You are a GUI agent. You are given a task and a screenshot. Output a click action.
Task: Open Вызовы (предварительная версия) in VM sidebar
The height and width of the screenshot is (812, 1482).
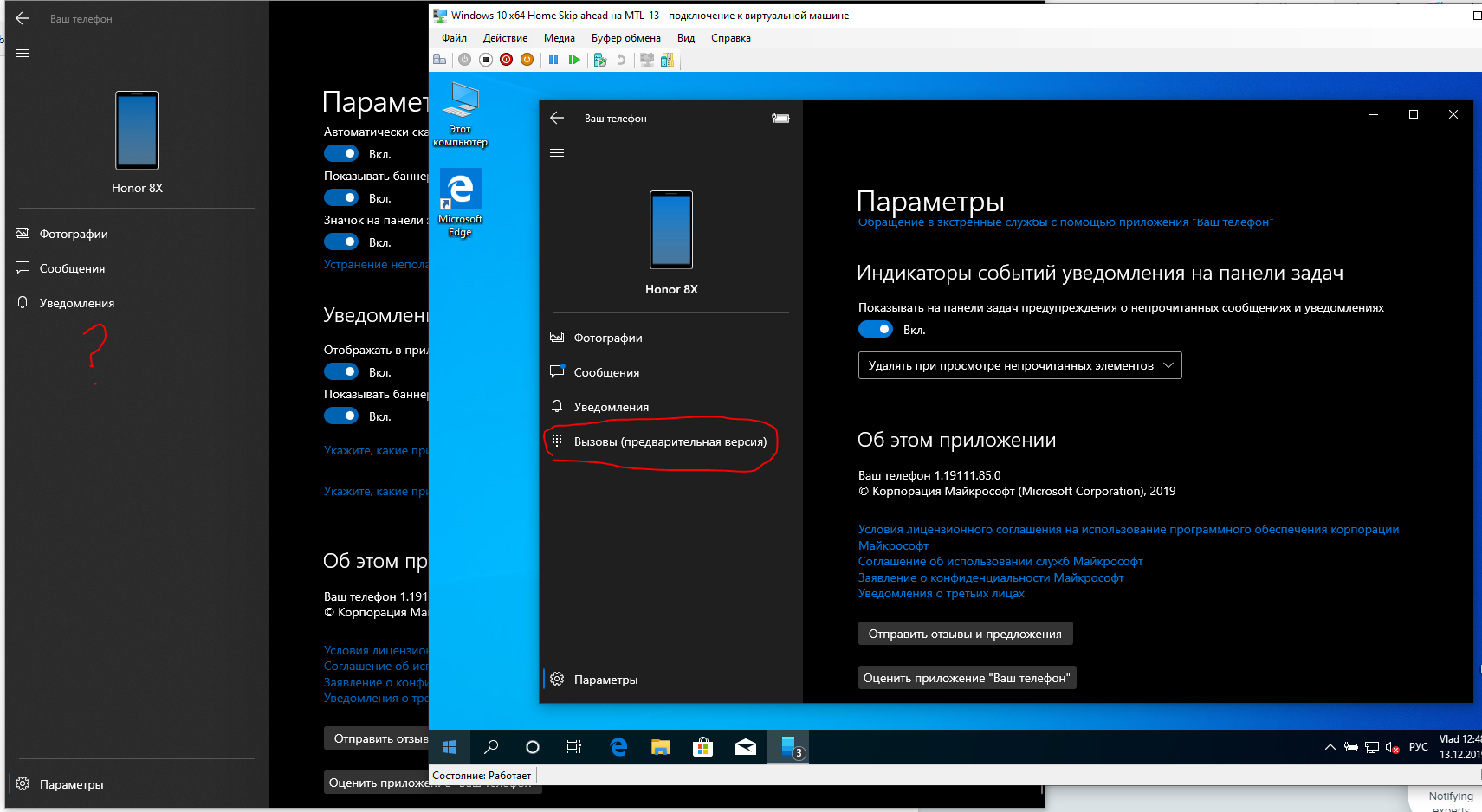pos(670,441)
